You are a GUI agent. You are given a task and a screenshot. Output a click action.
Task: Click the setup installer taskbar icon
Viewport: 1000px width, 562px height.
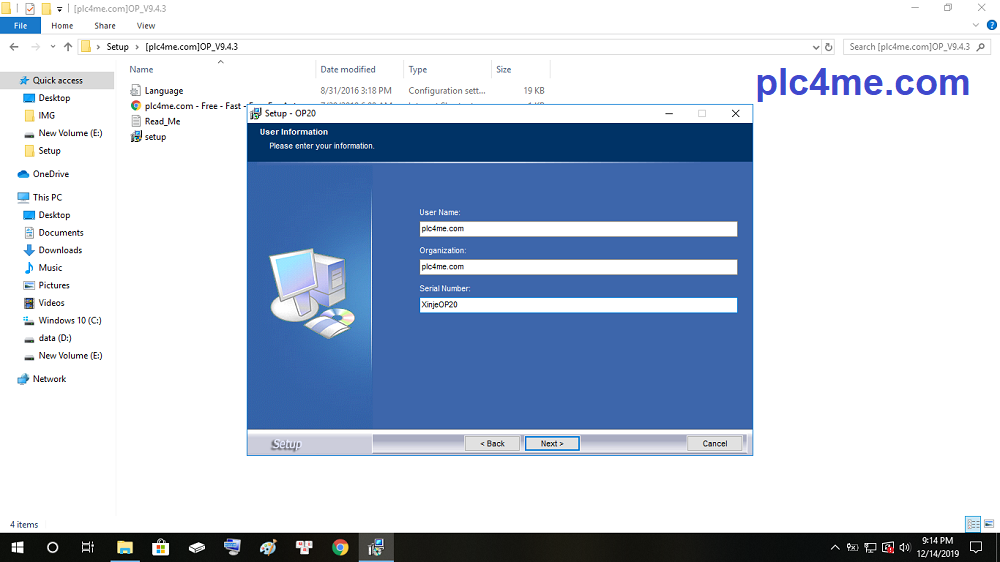click(376, 547)
